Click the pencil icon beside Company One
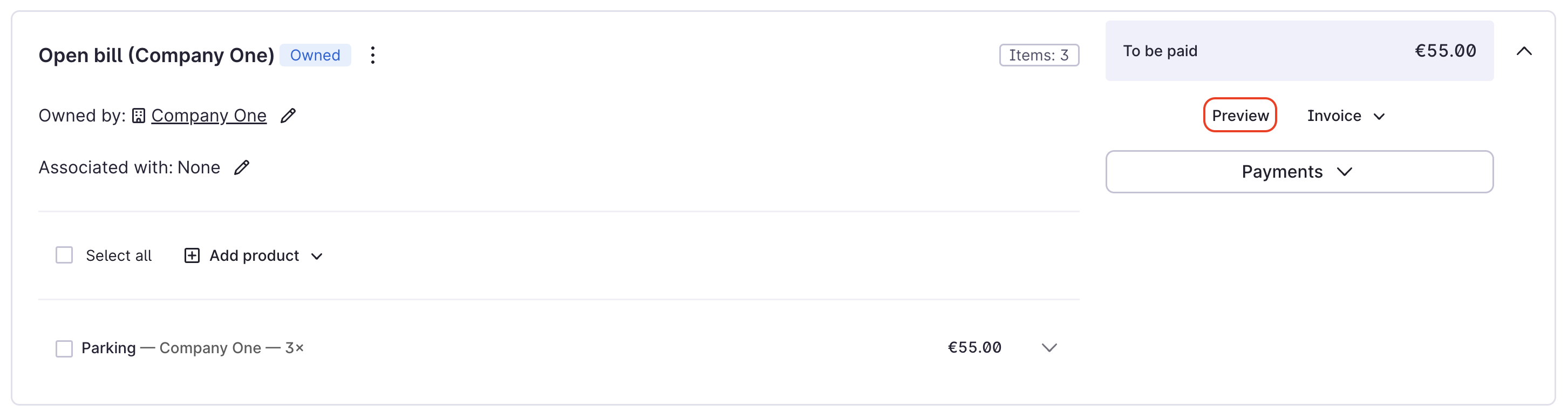Screen dimensions: 1568x418 (288, 116)
